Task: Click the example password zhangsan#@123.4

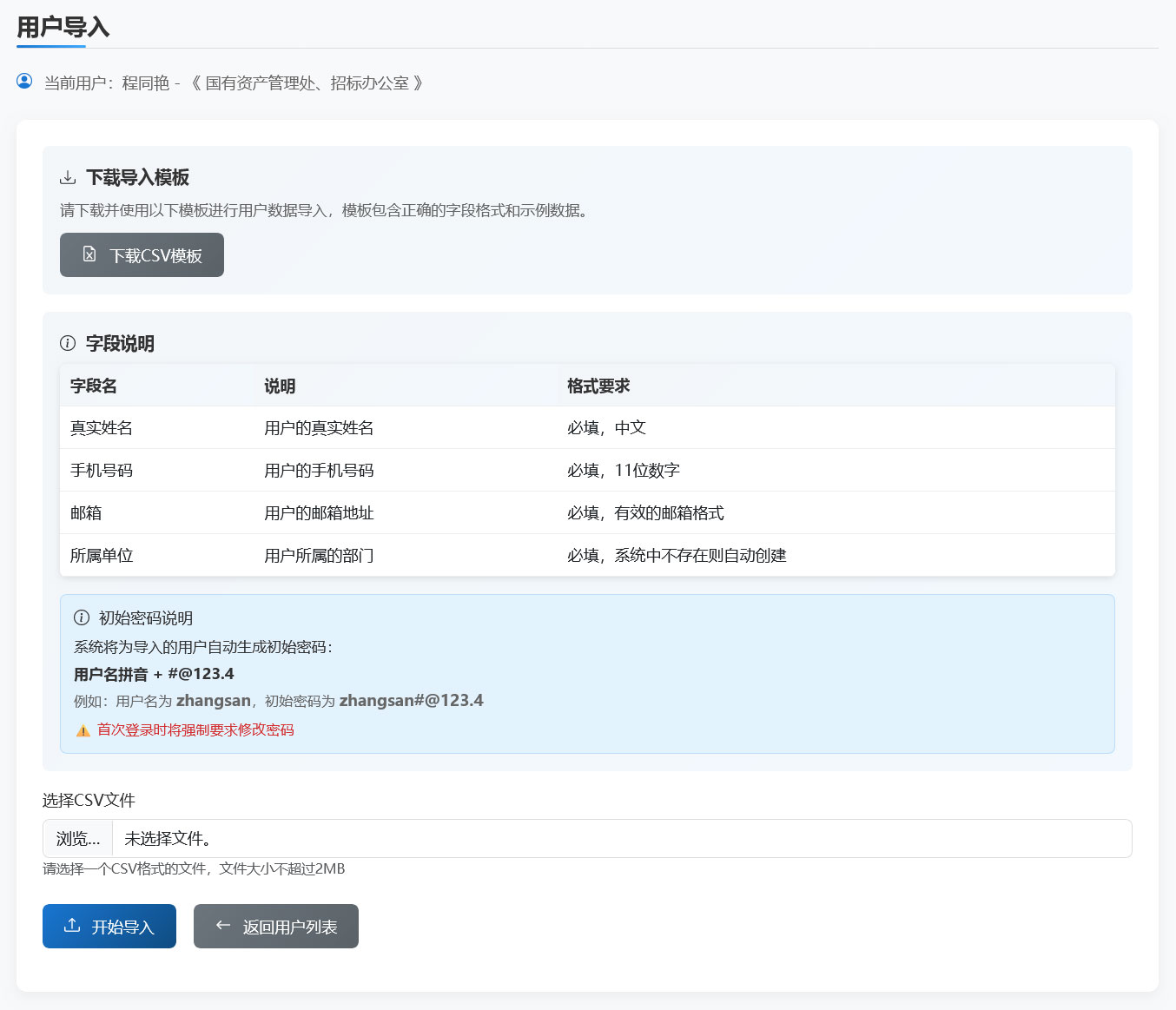Action: point(411,700)
